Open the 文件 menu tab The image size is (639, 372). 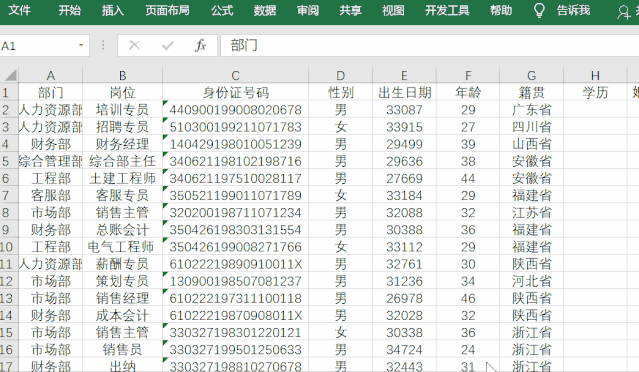point(19,10)
